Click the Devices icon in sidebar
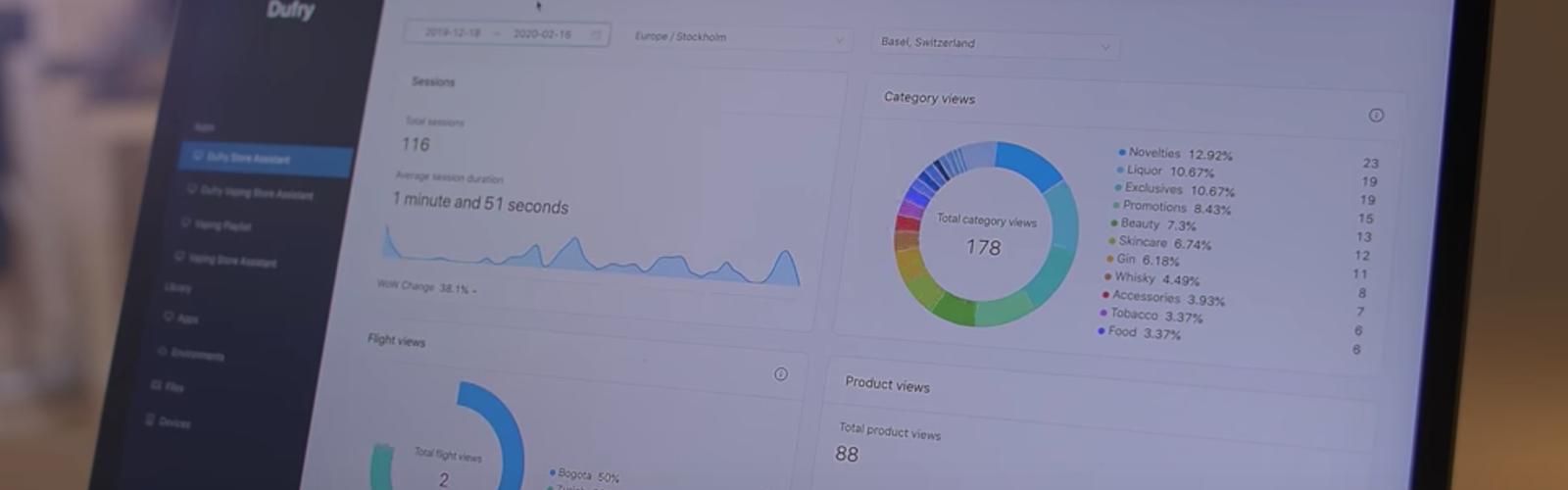This screenshot has width=1568, height=490. click(x=150, y=420)
